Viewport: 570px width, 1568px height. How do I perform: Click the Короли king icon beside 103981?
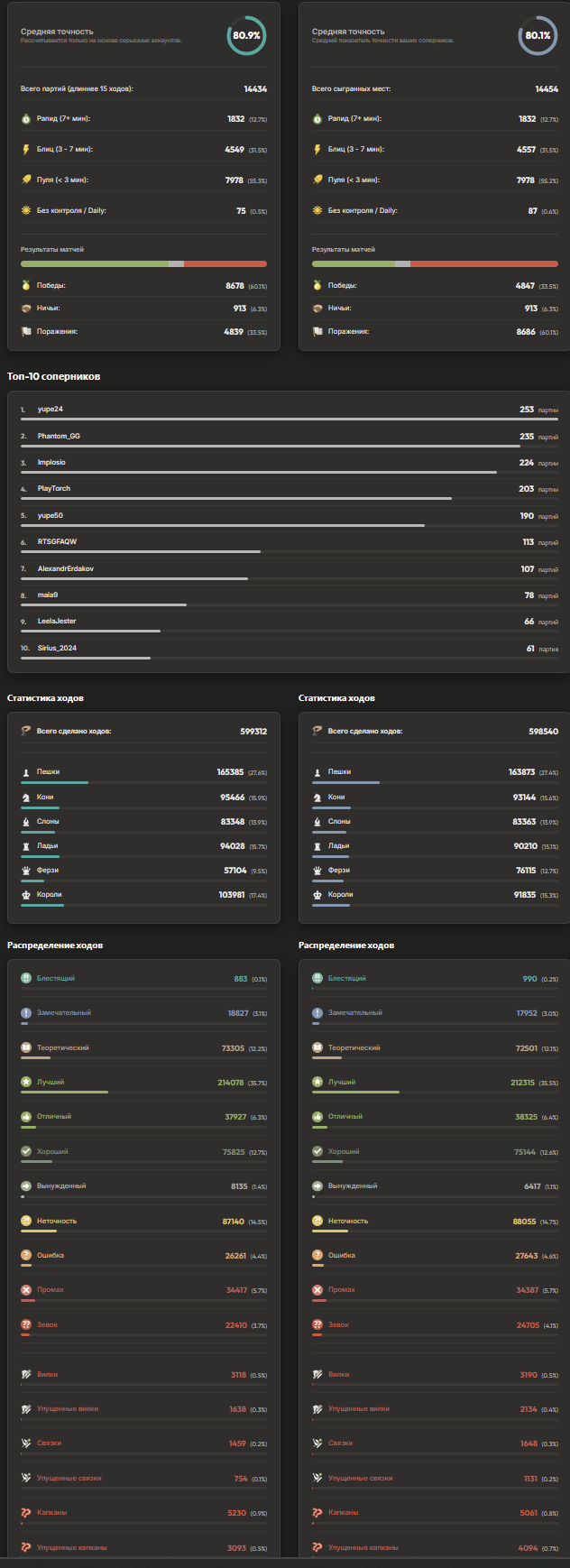(x=26, y=895)
